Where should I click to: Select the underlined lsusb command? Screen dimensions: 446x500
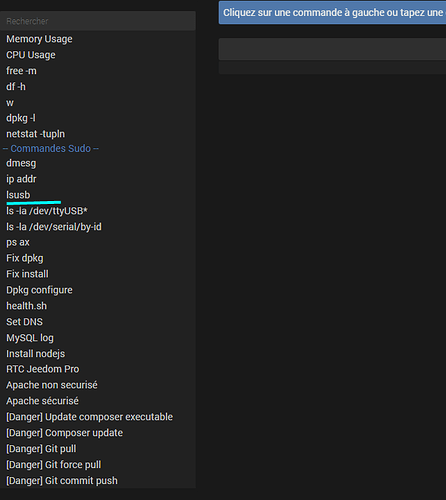18,195
